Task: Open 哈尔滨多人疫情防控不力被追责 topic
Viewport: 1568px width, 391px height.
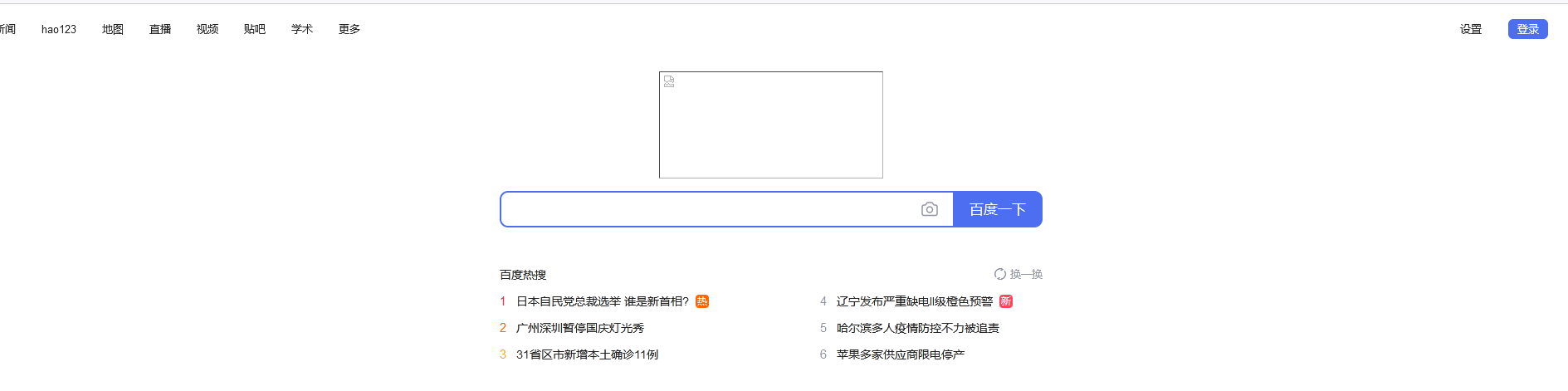Action: 918,328
